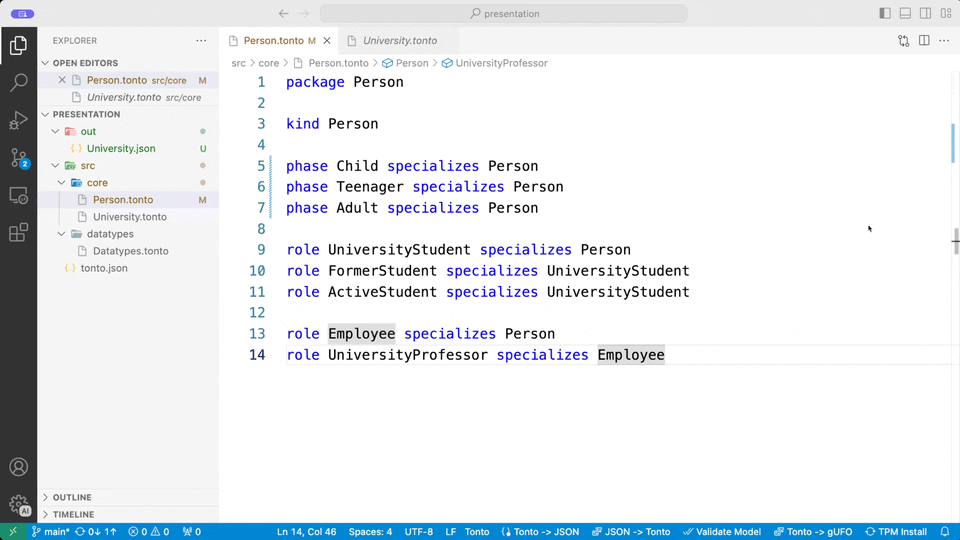Toggle secondary side bar visibility

pos(925,13)
